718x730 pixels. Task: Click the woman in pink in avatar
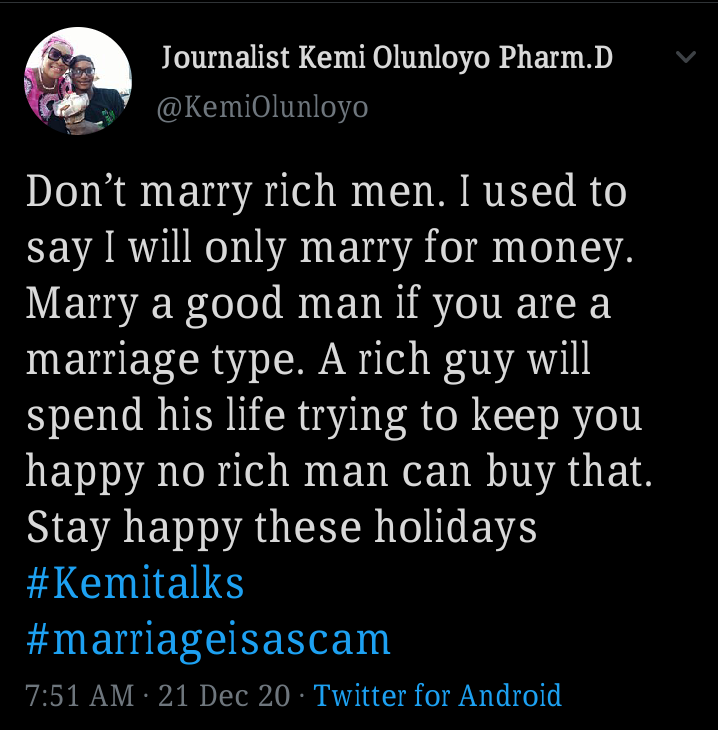click(47, 79)
